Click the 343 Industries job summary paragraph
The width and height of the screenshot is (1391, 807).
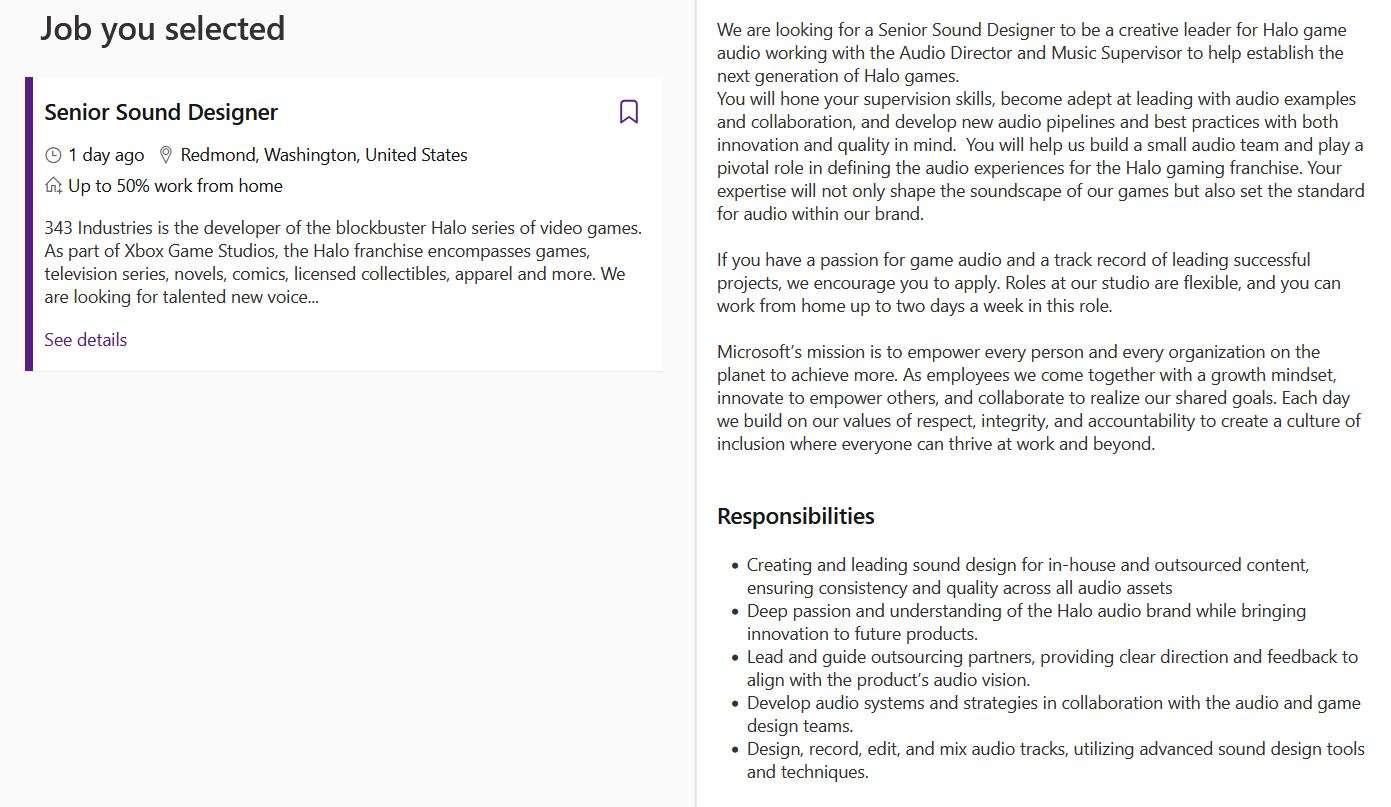(x=343, y=262)
